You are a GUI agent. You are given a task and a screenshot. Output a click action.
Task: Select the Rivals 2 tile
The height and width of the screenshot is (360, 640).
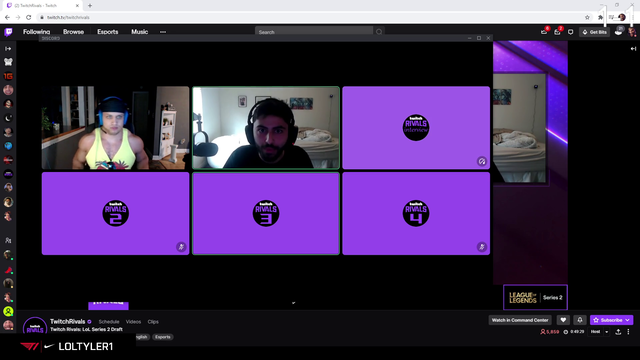116,213
